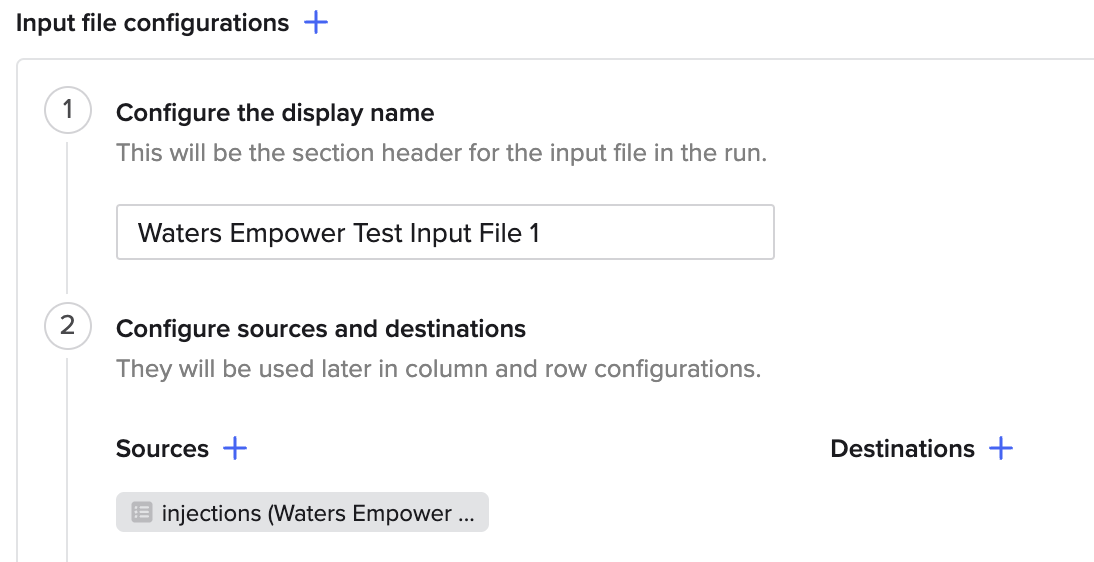Click the connector line between steps 1 and 2
The height and width of the screenshot is (562, 1094).
[x=68, y=218]
